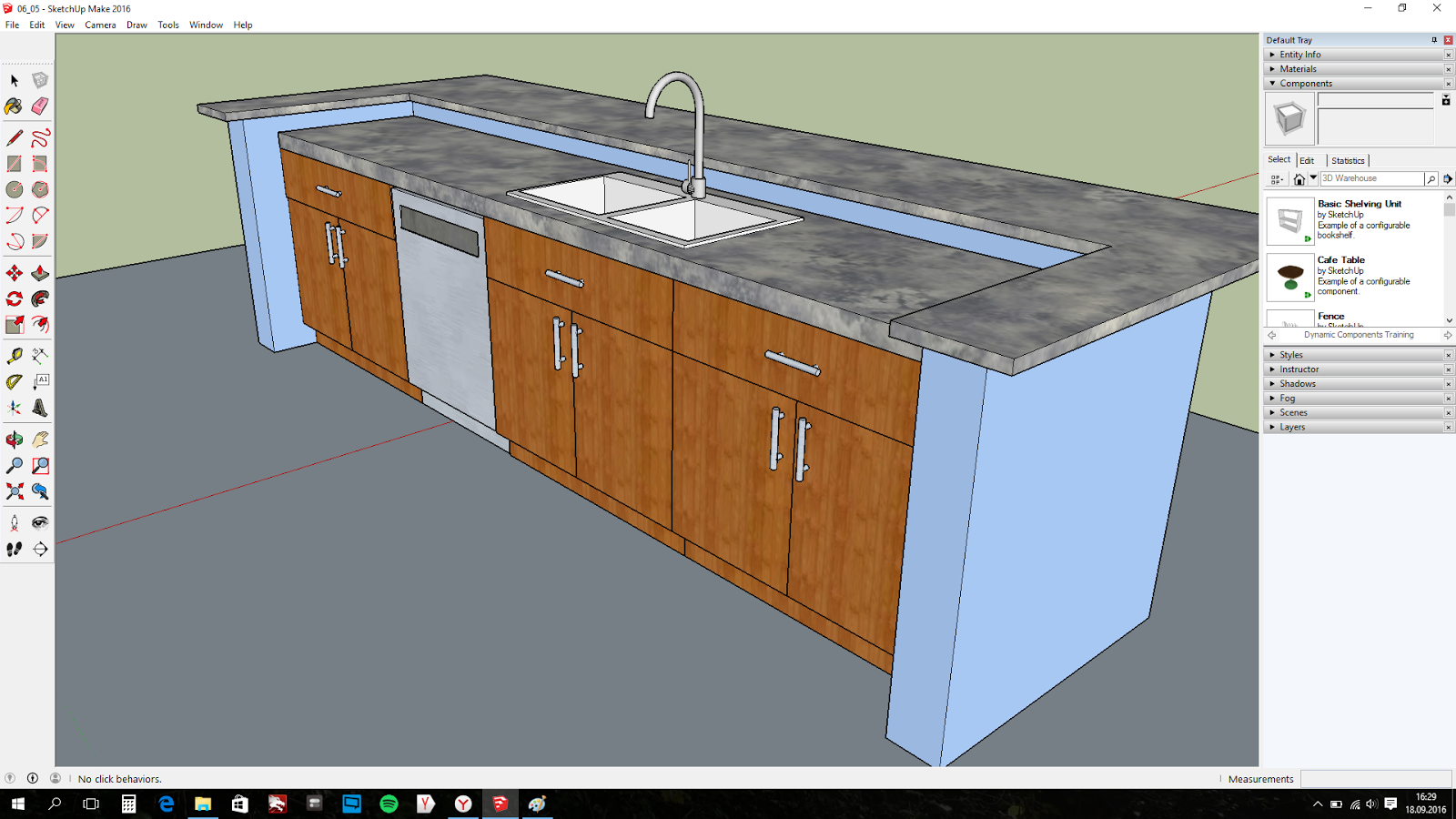
Task: Choose the Make Component tool
Action: click(x=40, y=81)
